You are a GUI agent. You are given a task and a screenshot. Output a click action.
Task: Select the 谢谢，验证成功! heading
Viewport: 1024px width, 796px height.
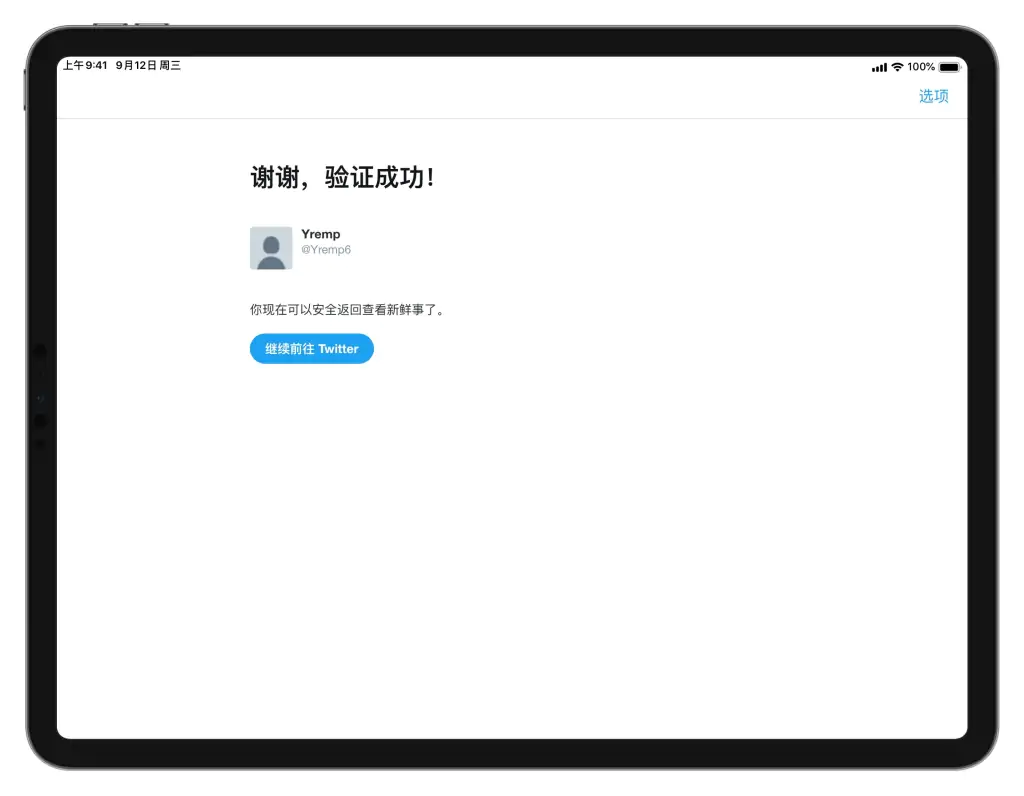tap(342, 177)
